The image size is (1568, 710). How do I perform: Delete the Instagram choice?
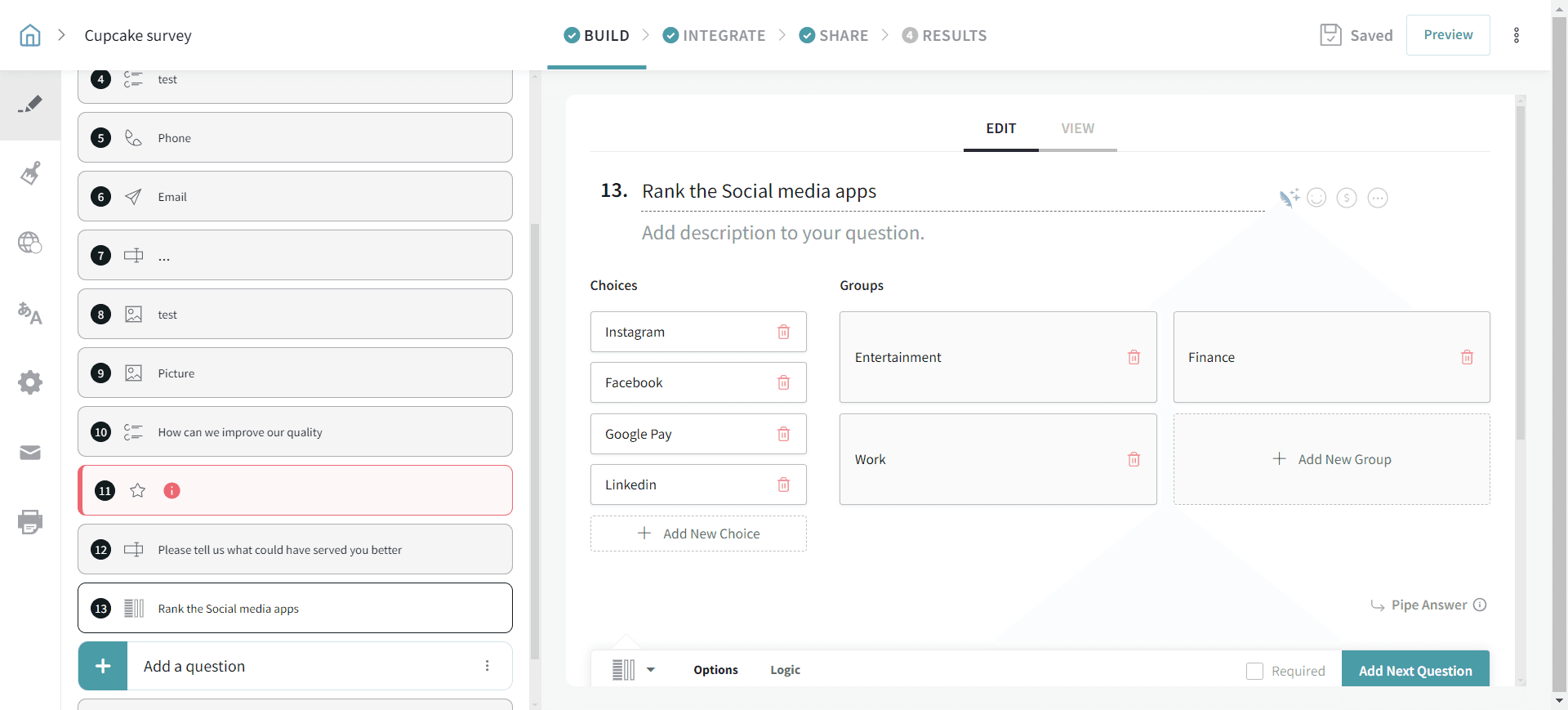click(783, 332)
